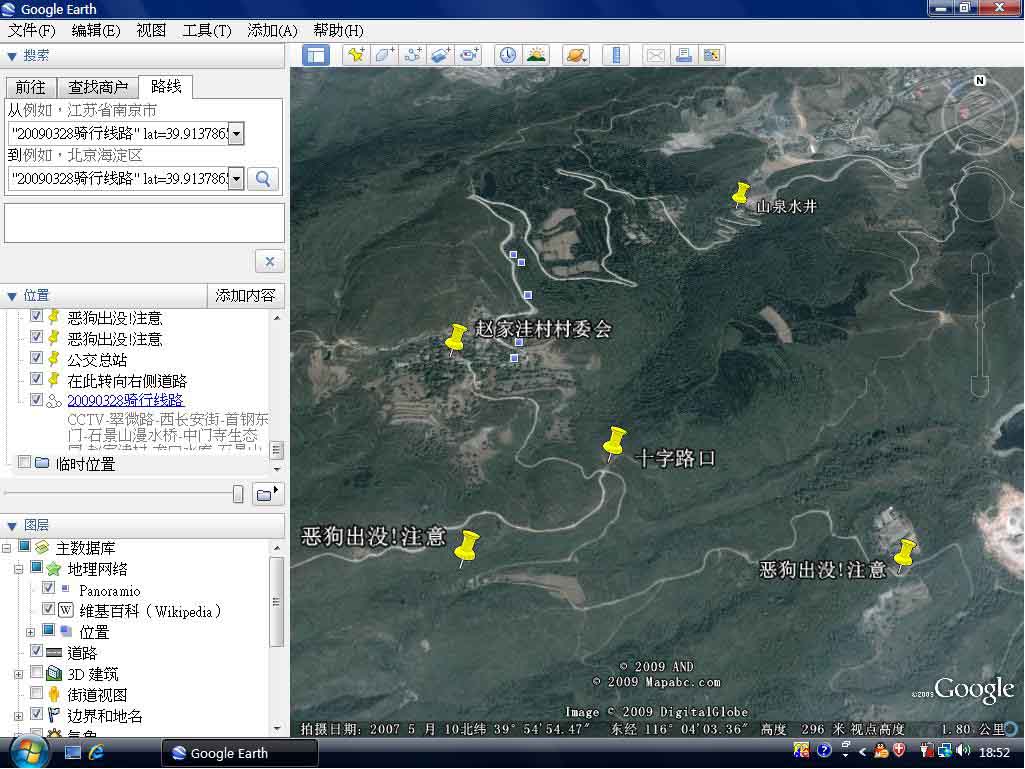Switch to the 查找商户 tab
Screen dimensions: 1025x769
tap(98, 88)
